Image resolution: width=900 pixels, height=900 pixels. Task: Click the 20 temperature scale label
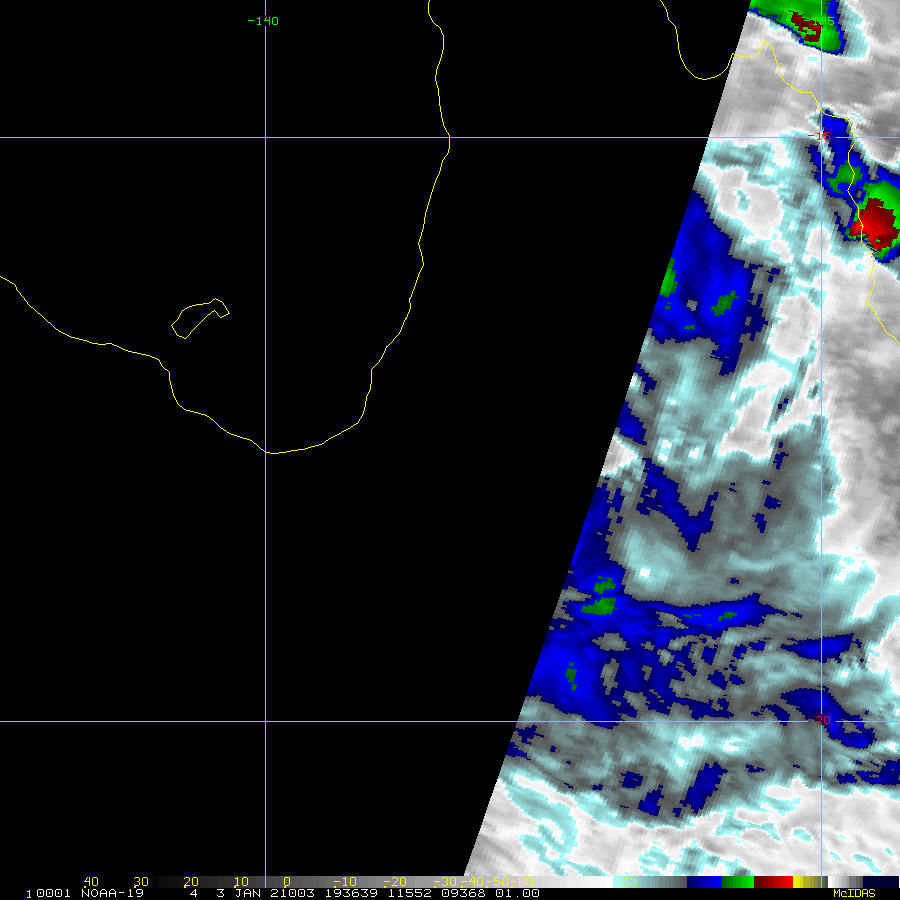191,882
